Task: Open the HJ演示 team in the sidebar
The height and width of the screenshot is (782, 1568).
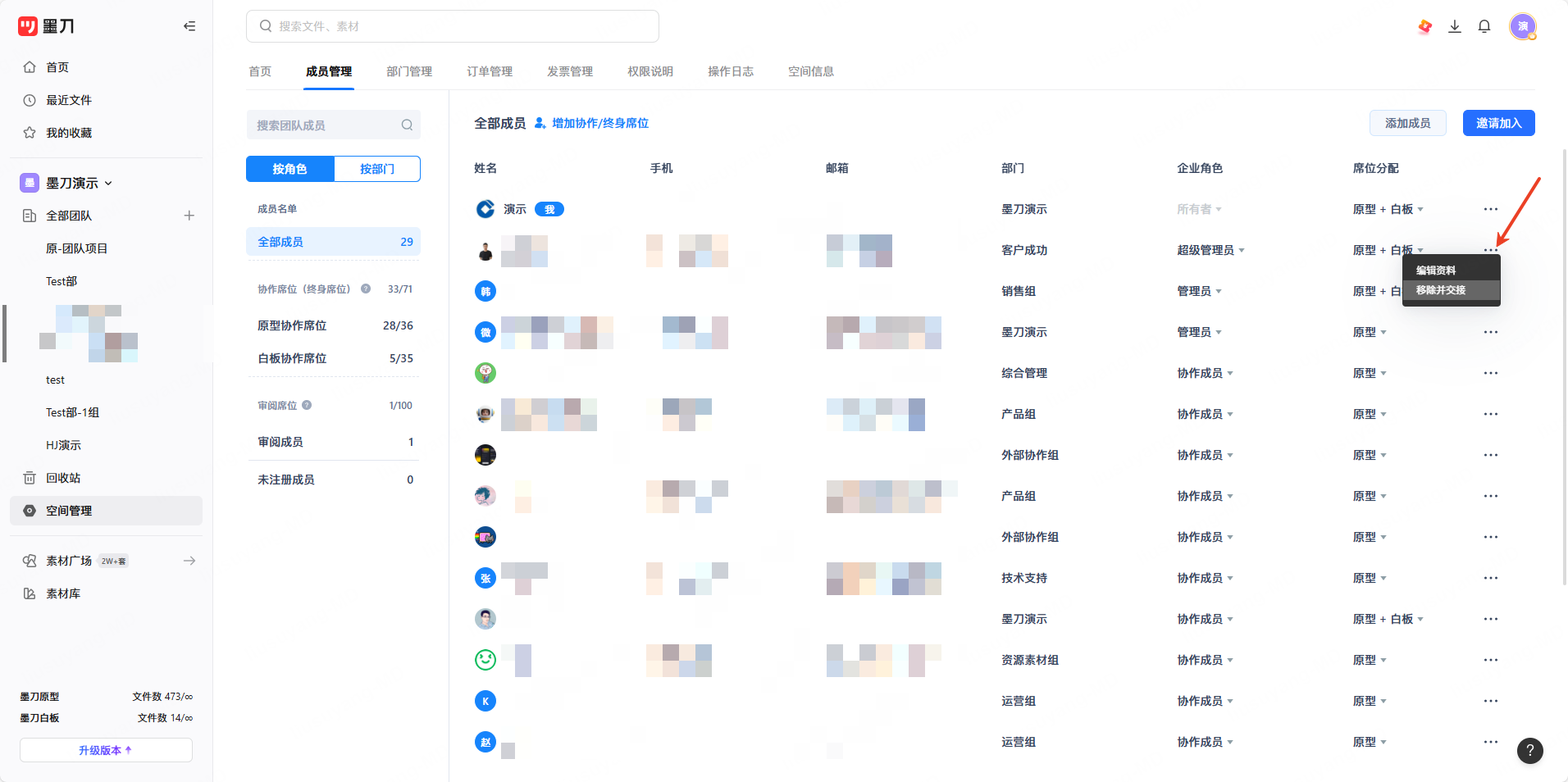Action: coord(63,445)
